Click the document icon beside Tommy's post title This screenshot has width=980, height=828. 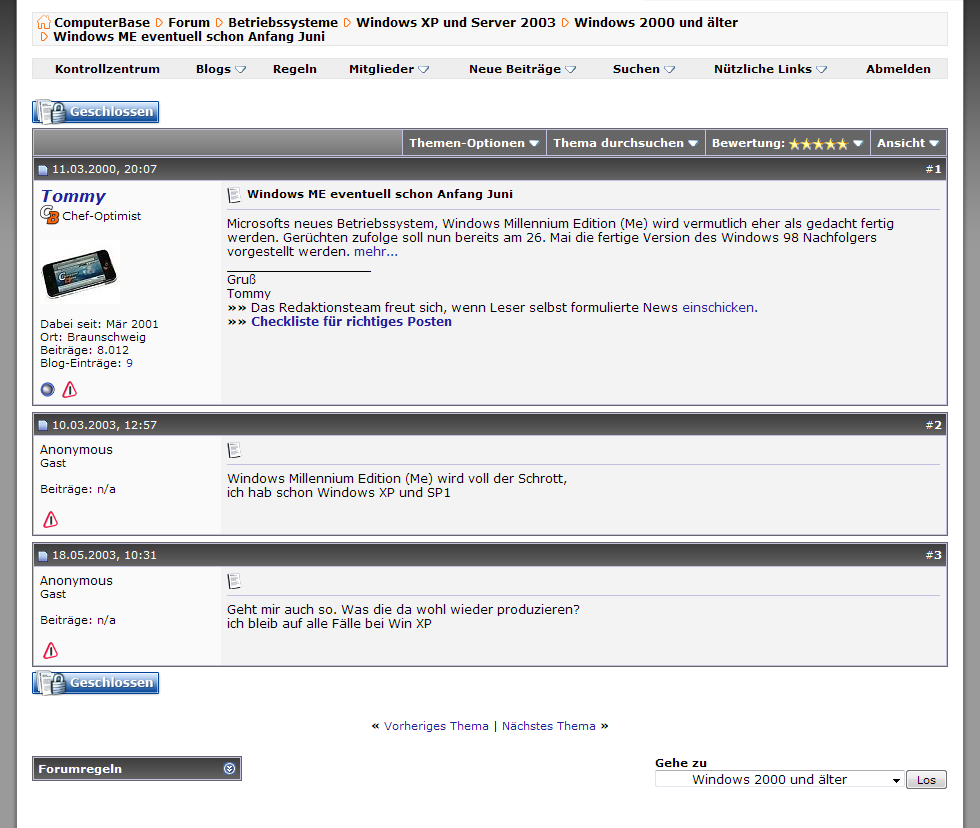pyautogui.click(x=234, y=195)
